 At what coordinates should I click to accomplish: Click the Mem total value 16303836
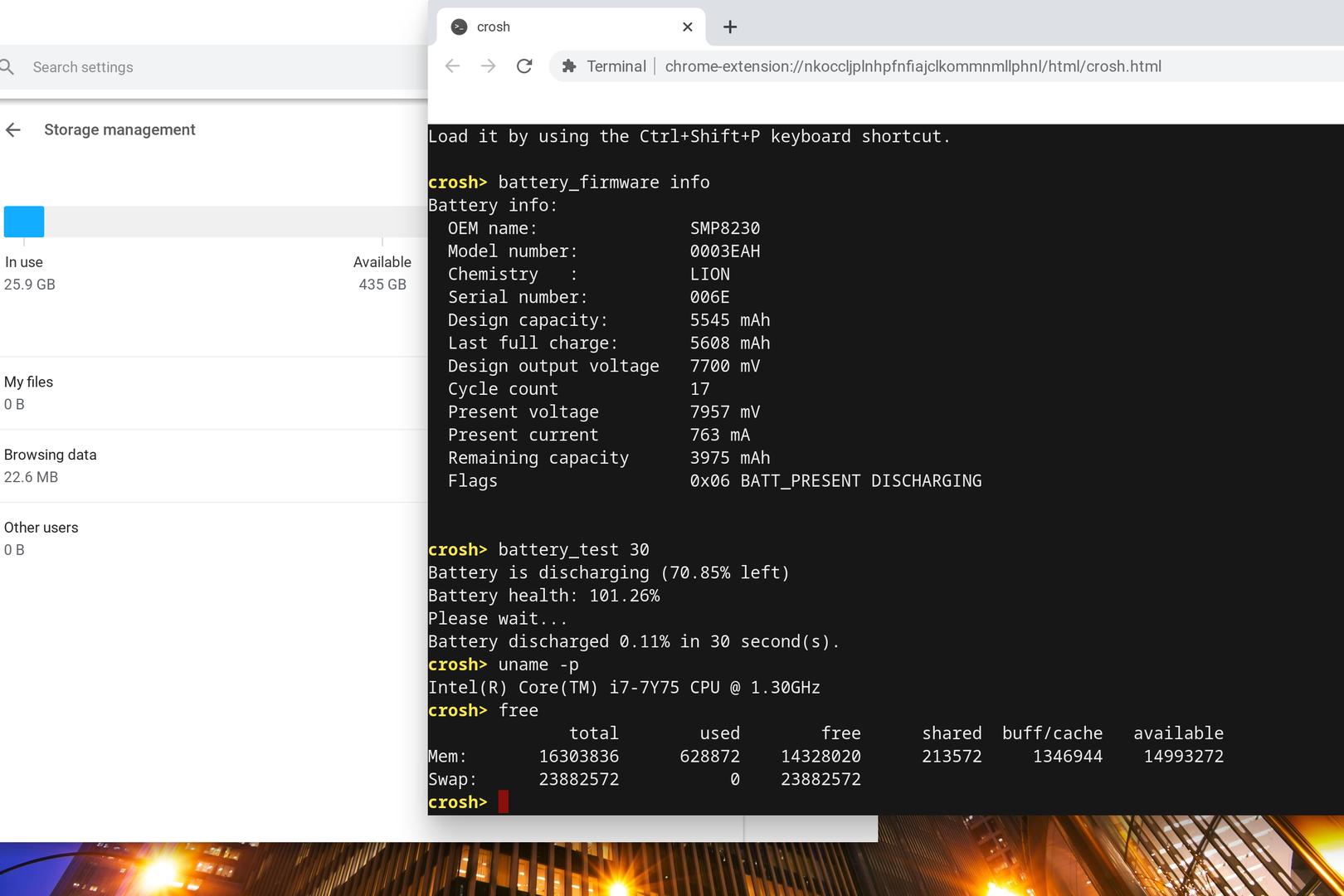pyautogui.click(x=579, y=757)
